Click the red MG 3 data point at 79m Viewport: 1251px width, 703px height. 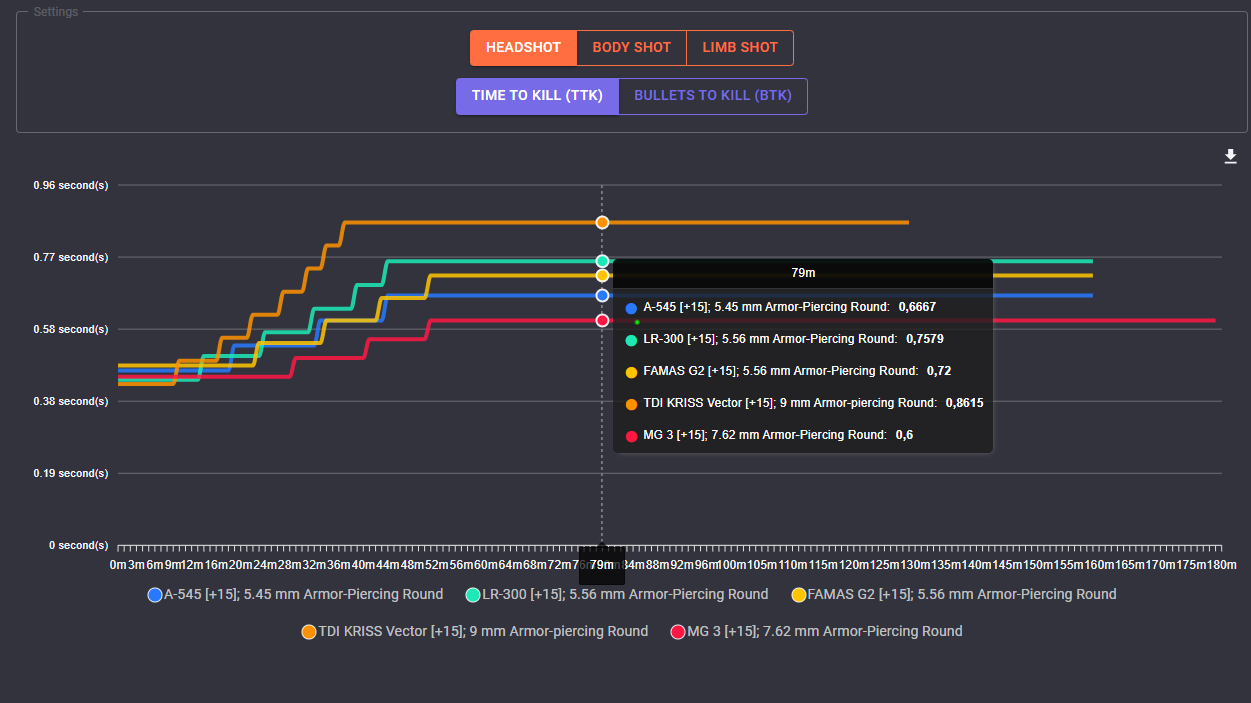[602, 320]
